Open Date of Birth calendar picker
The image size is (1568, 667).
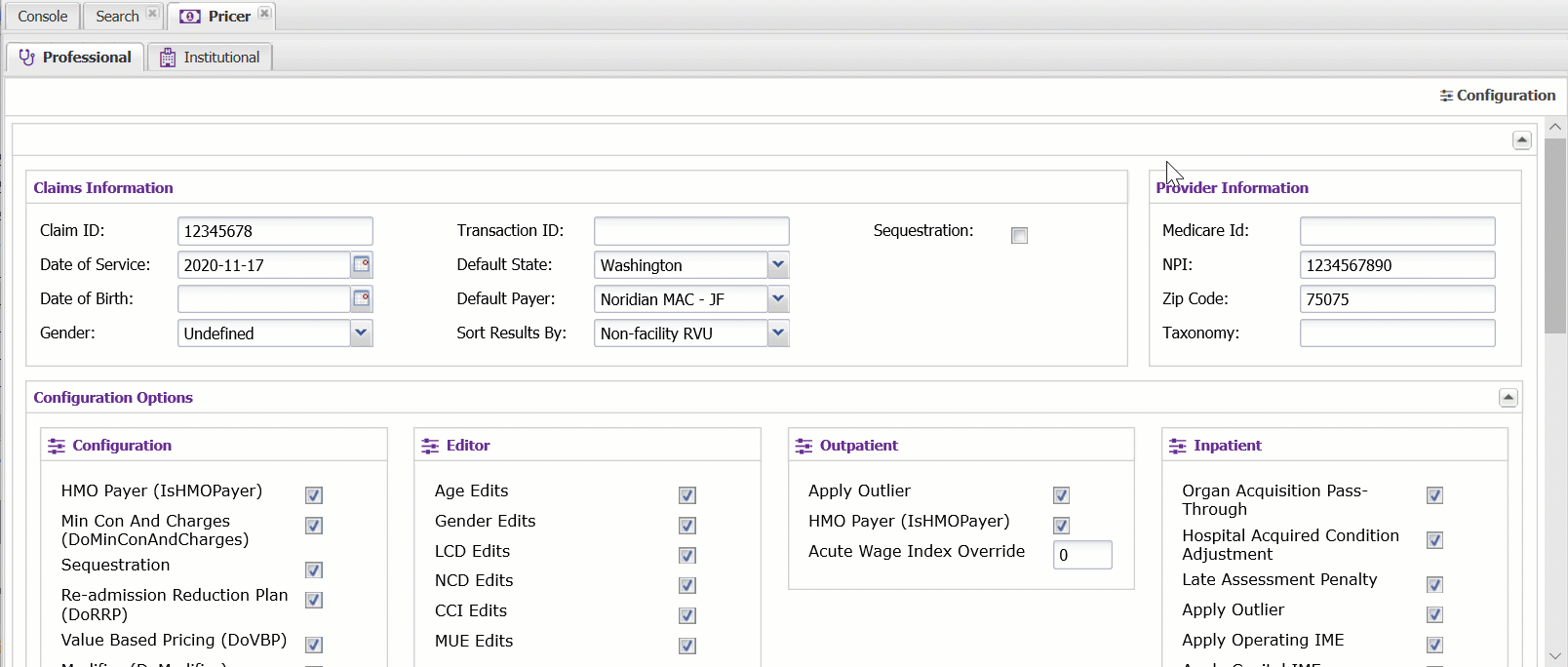pyautogui.click(x=361, y=298)
